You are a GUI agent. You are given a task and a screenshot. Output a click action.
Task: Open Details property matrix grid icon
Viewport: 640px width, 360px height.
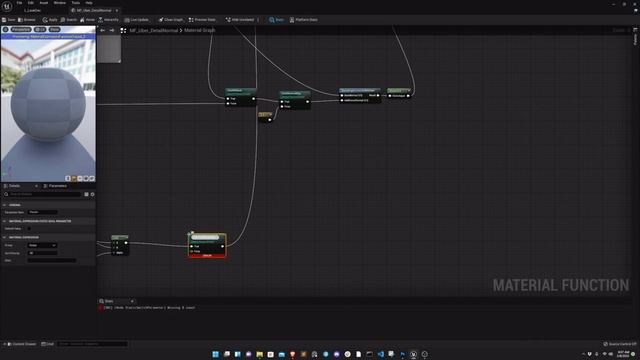pyautogui.click(x=87, y=194)
